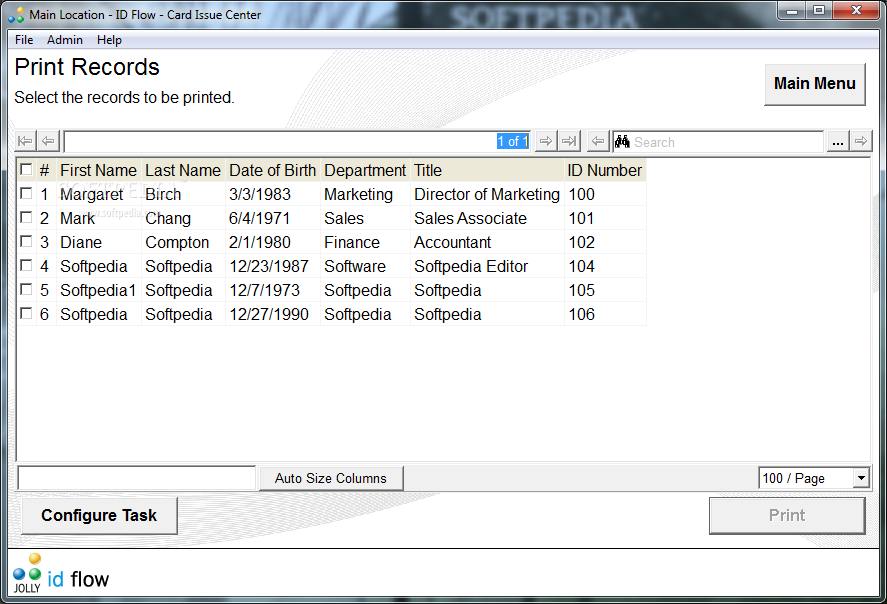
Task: Click the Softpedia Editor cell
Action: coord(486,266)
